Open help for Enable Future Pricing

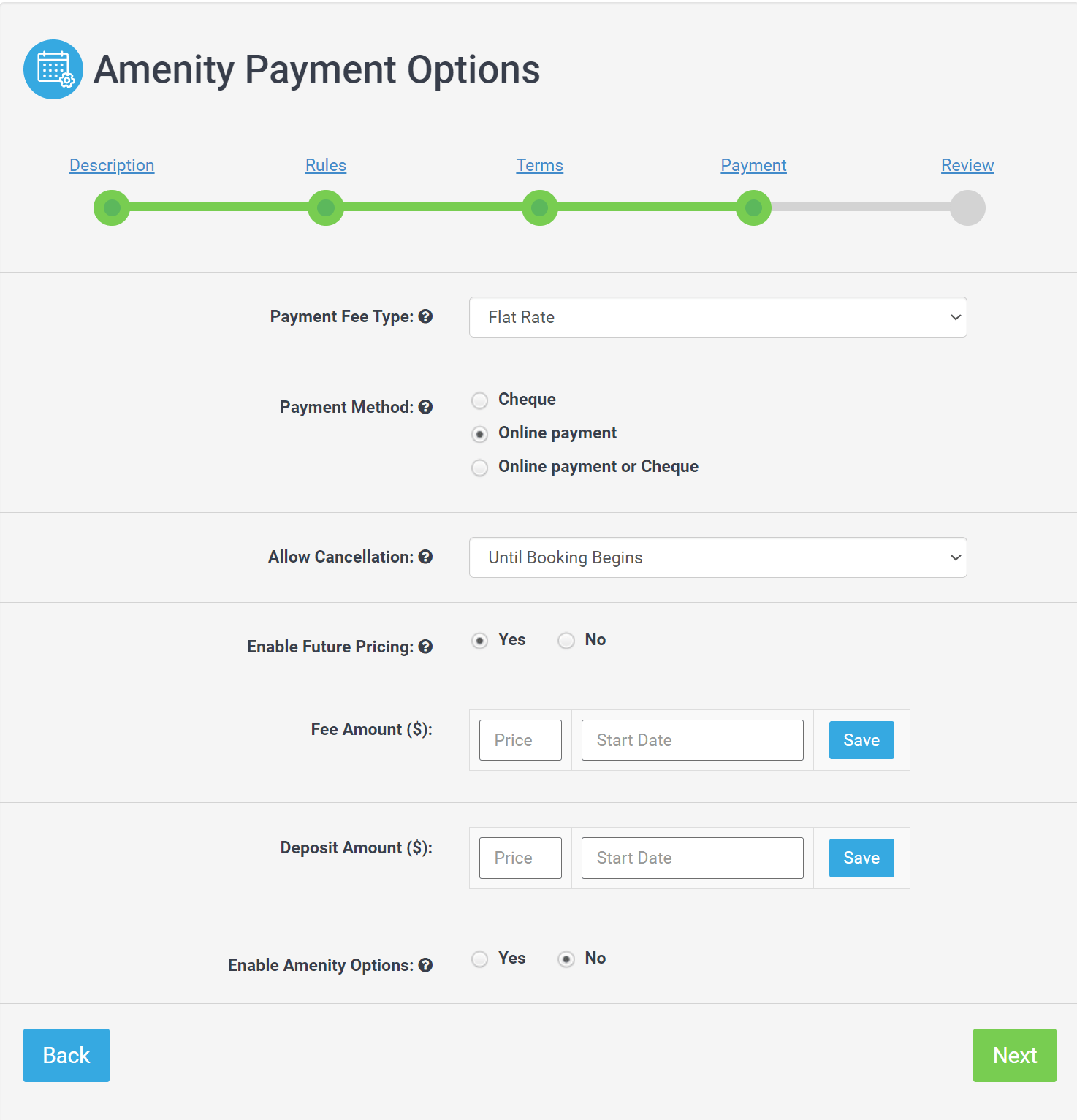pos(426,646)
